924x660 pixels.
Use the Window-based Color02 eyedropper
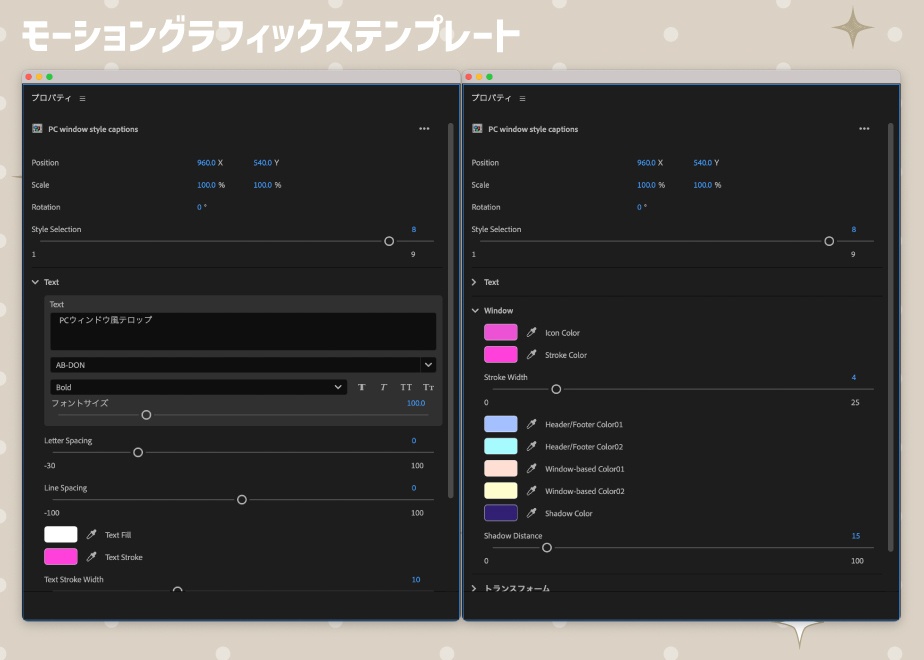(532, 491)
